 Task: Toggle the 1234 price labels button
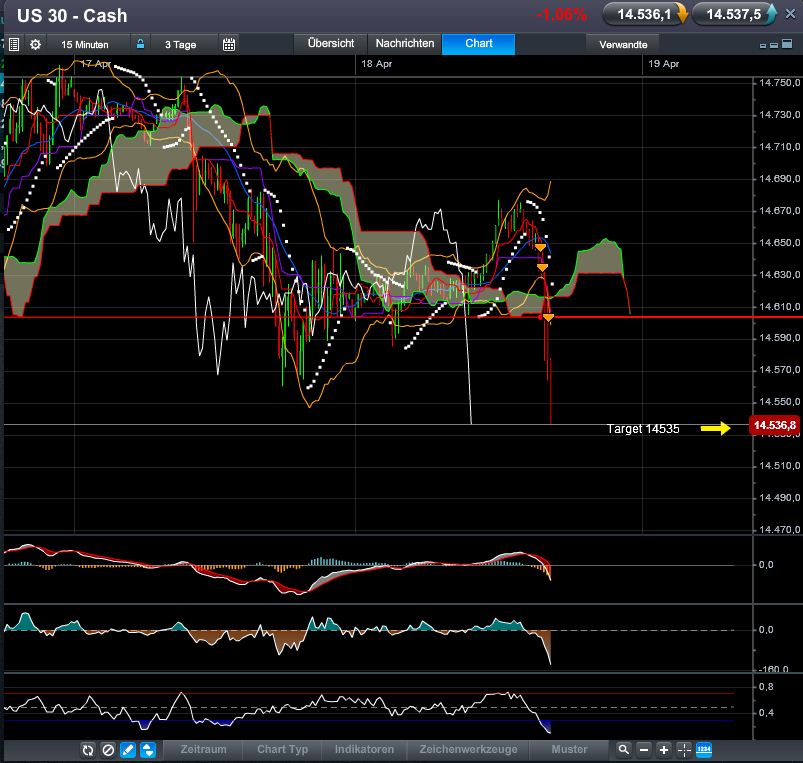(703, 750)
